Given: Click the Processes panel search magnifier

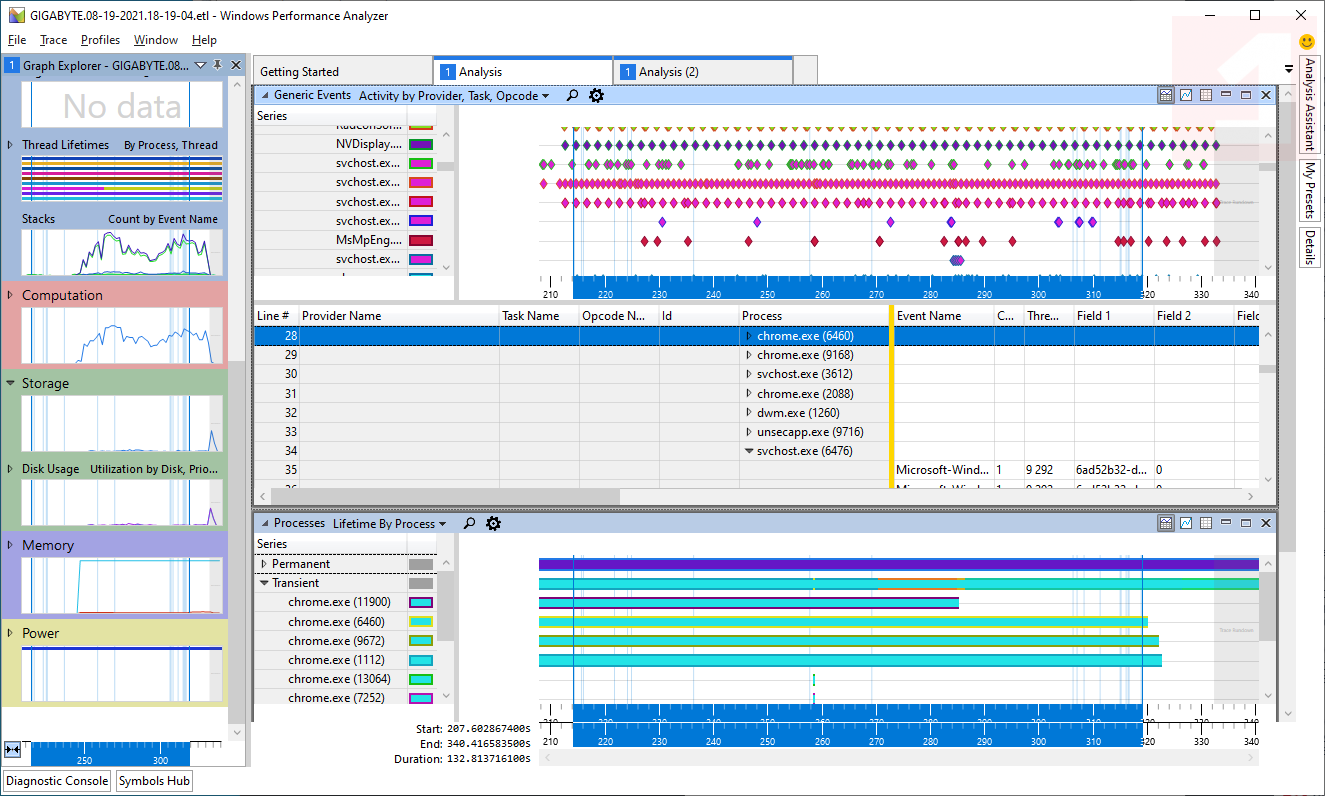Looking at the screenshot, I should [x=469, y=524].
